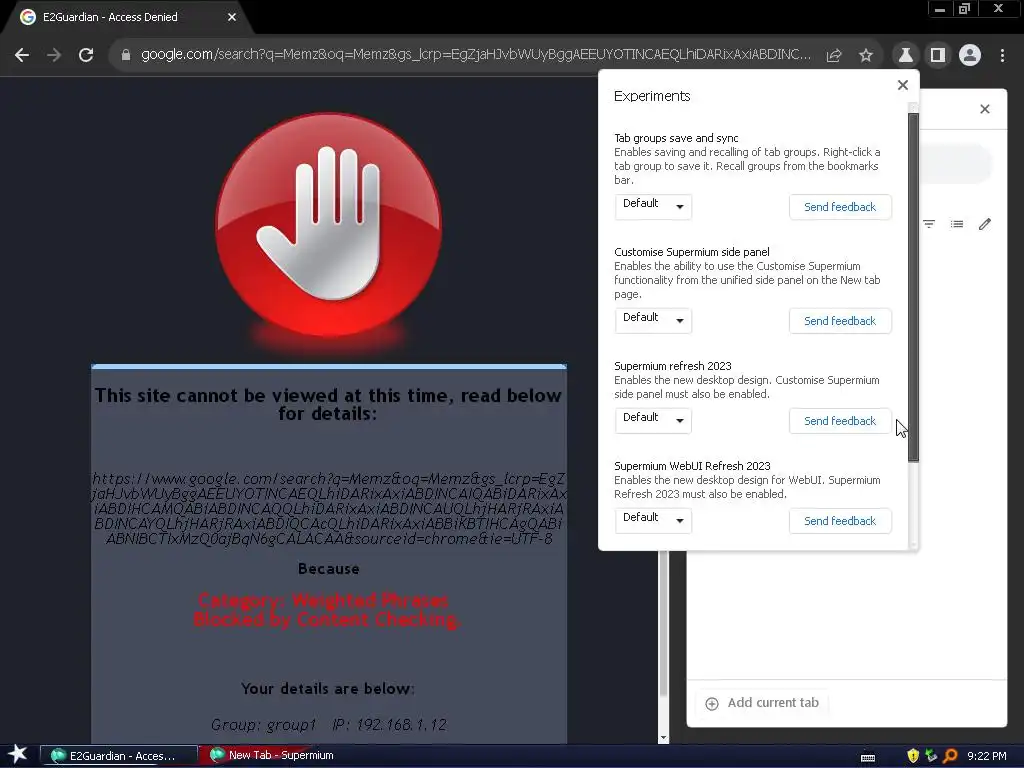Bookmark this page with the star icon

click(x=866, y=56)
